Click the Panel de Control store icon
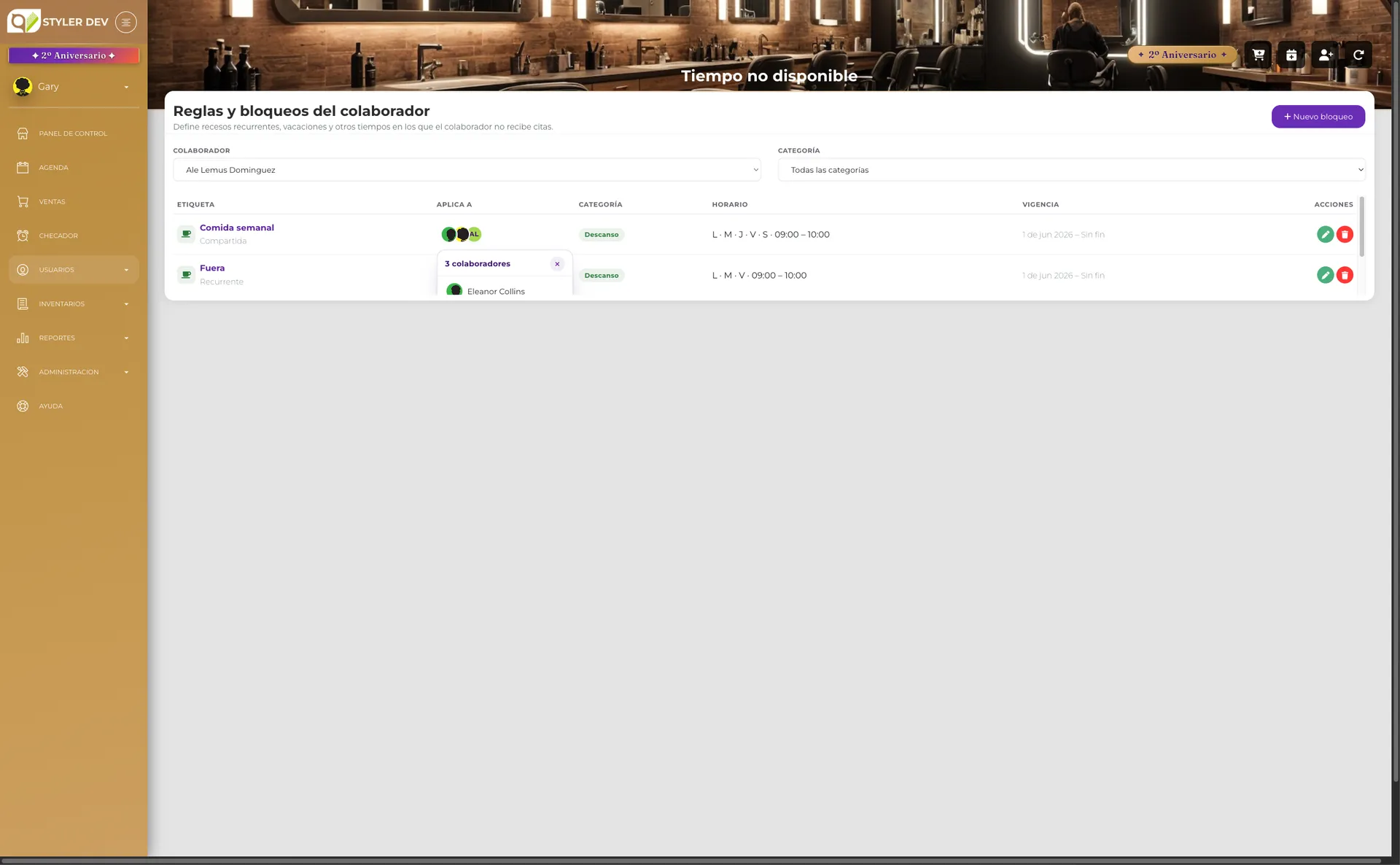The width and height of the screenshot is (1400, 865). [23, 133]
